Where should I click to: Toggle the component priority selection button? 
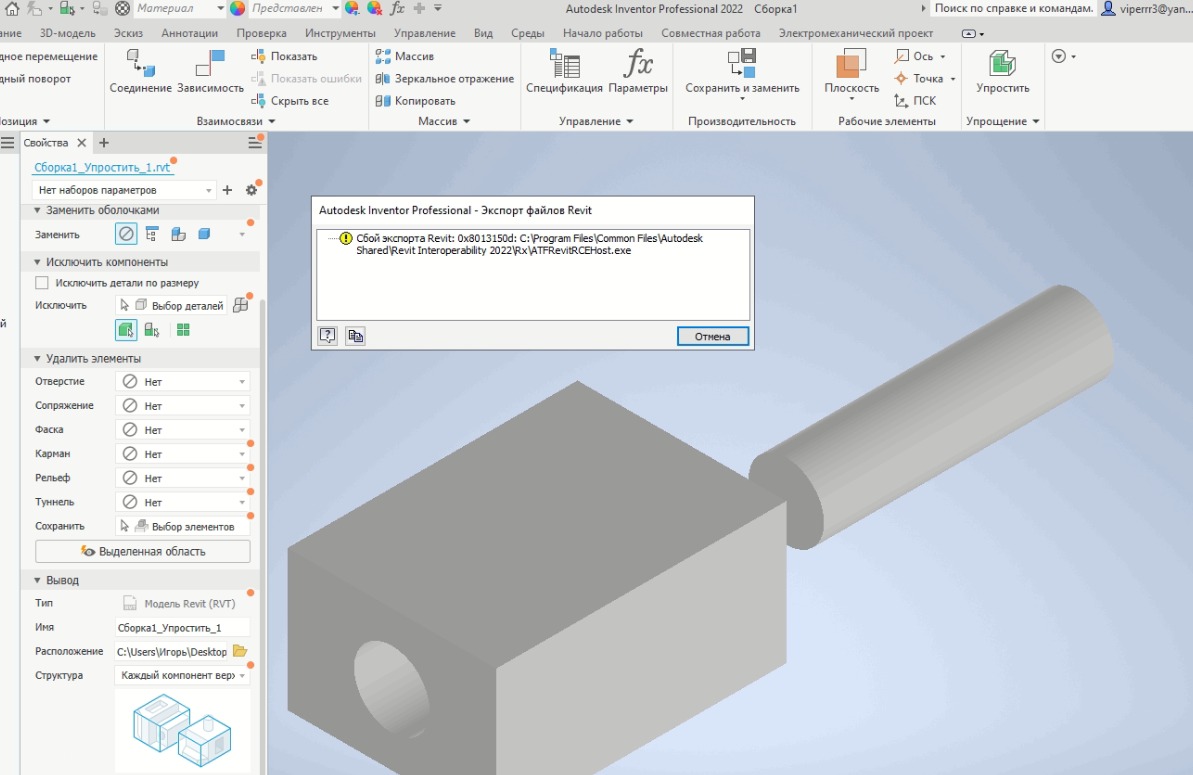pos(152,330)
